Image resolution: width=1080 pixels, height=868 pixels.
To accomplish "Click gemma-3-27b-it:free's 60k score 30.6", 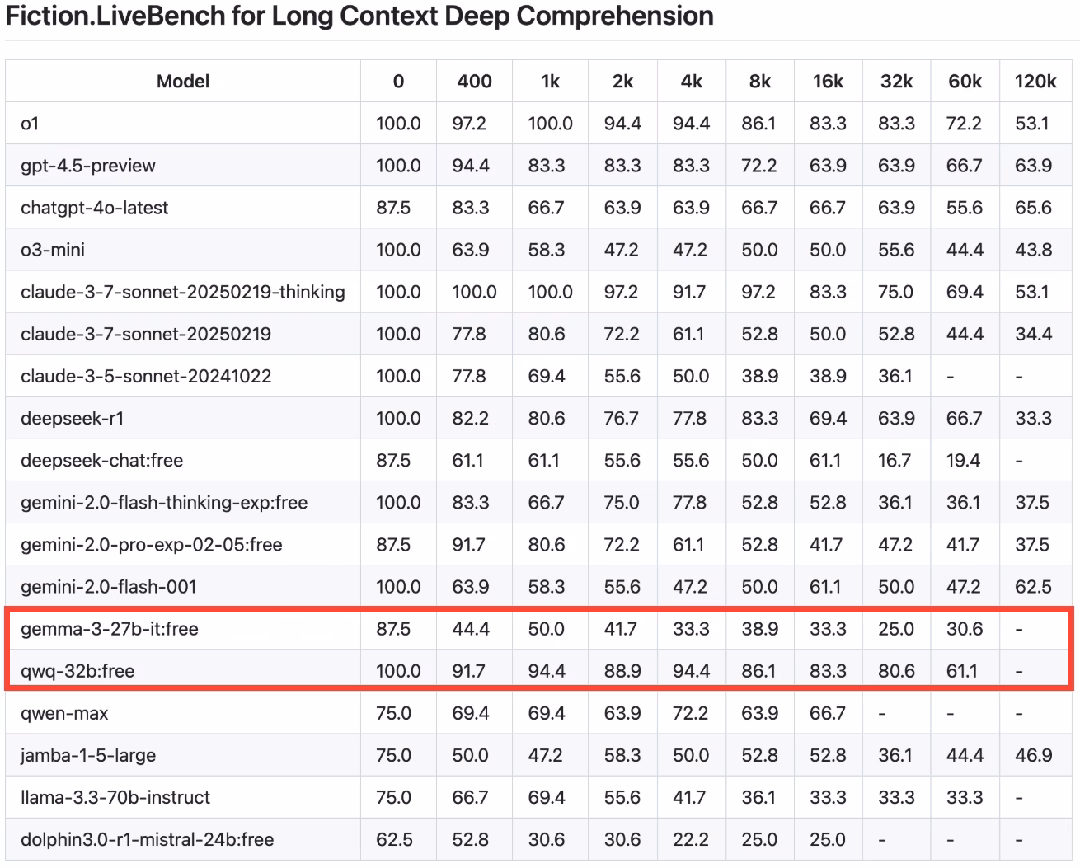I will (x=964, y=629).
